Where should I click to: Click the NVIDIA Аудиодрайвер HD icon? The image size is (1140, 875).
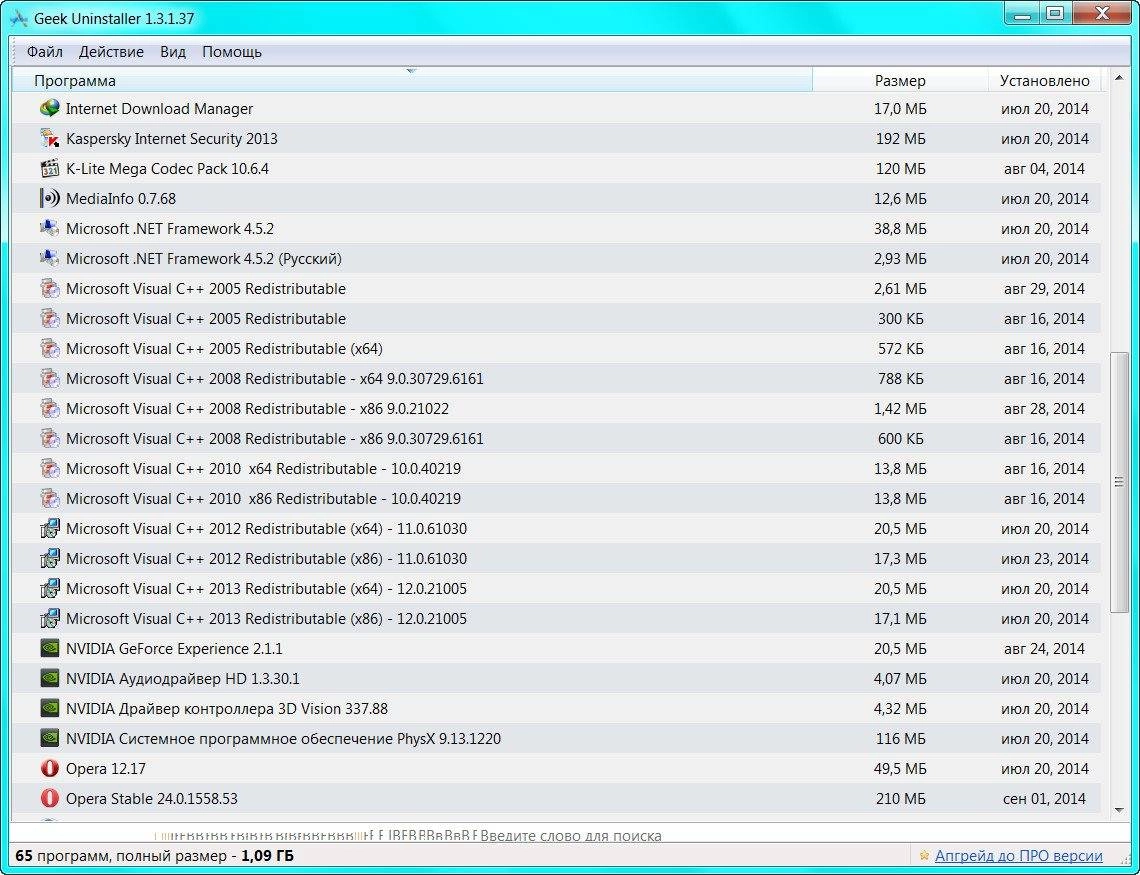49,678
